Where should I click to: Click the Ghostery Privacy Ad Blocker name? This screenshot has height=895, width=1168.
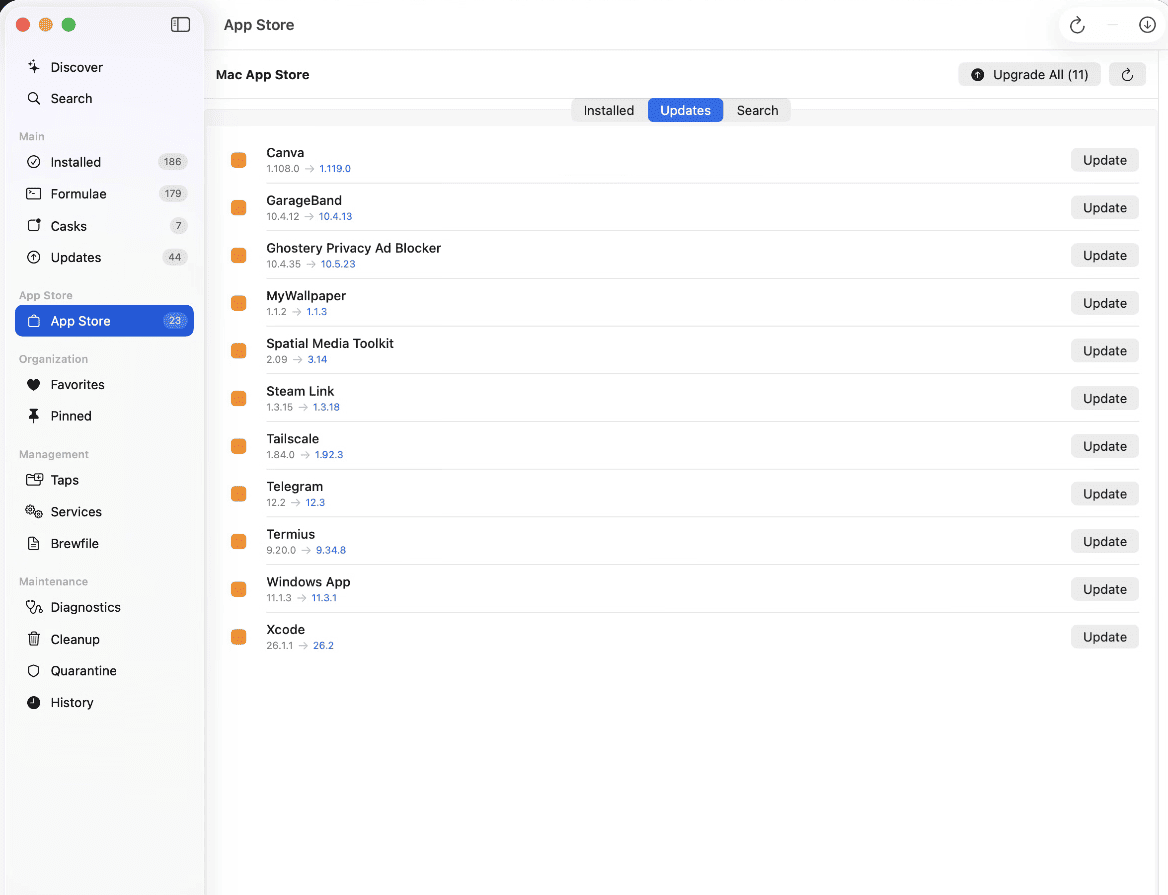click(x=354, y=248)
